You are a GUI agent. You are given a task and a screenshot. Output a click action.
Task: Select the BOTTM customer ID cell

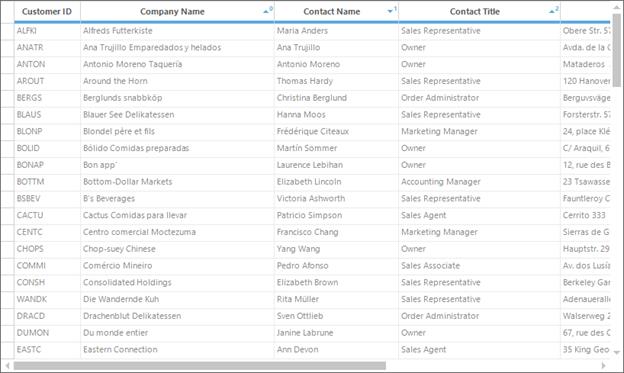coord(47,182)
